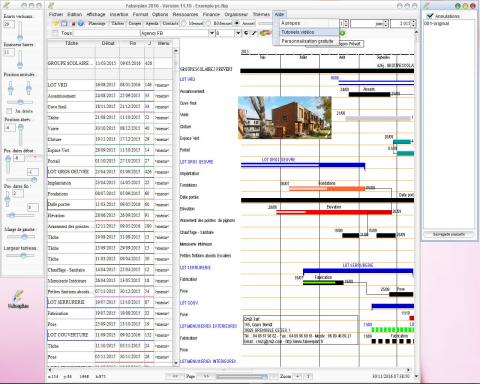Switch to the Tâches view
The width and height of the screenshot is (480, 384).
click(x=117, y=23)
